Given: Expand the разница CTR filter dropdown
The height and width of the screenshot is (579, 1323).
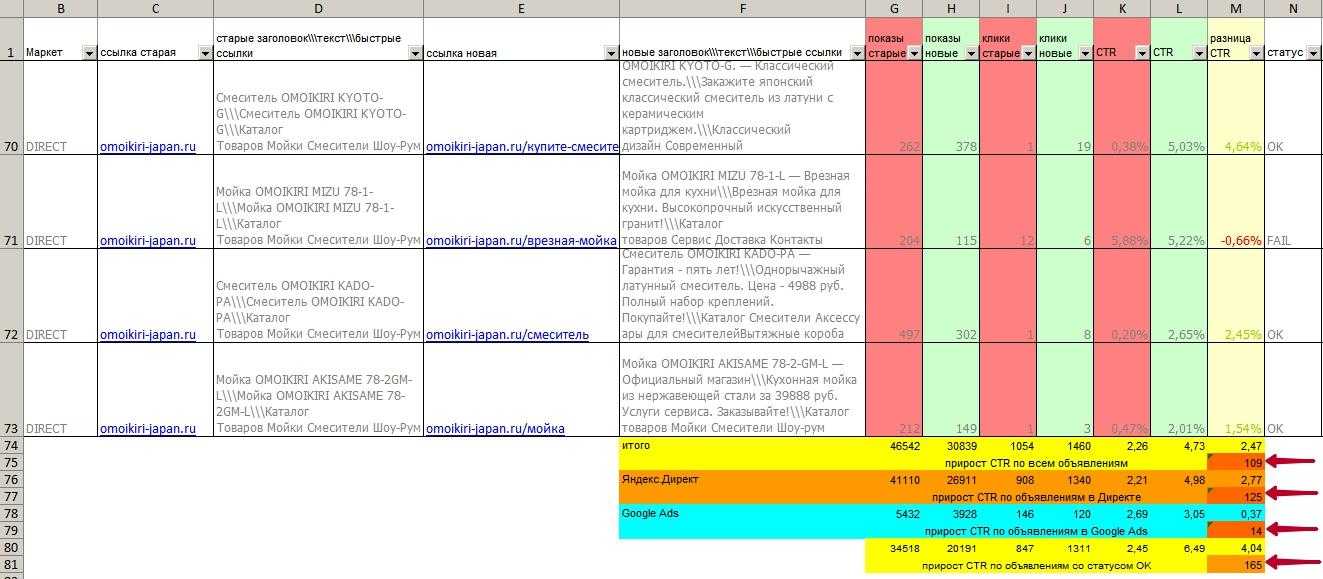Looking at the screenshot, I should pyautogui.click(x=1255, y=53).
